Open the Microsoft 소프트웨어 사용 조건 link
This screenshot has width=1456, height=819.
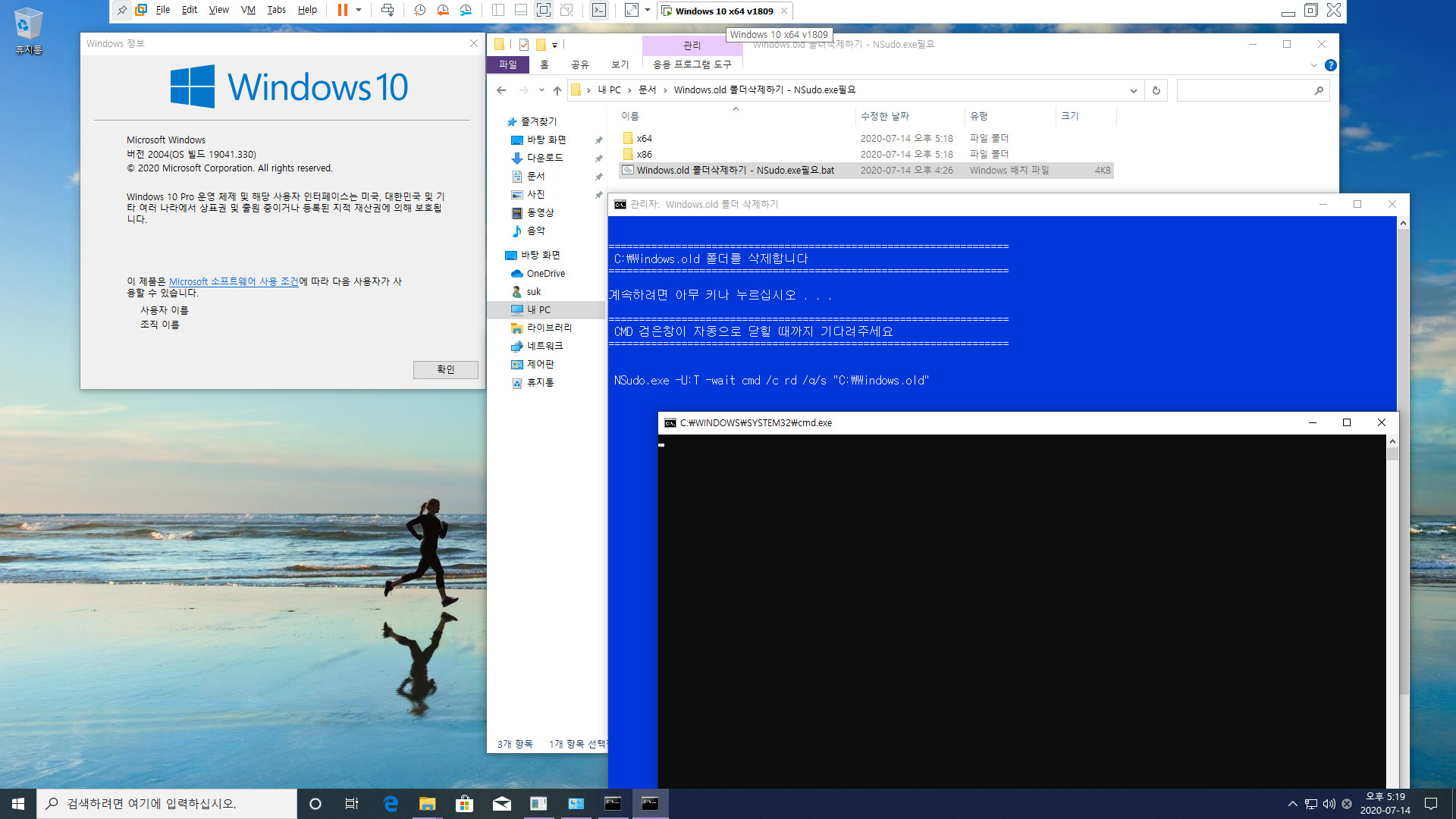(x=234, y=281)
